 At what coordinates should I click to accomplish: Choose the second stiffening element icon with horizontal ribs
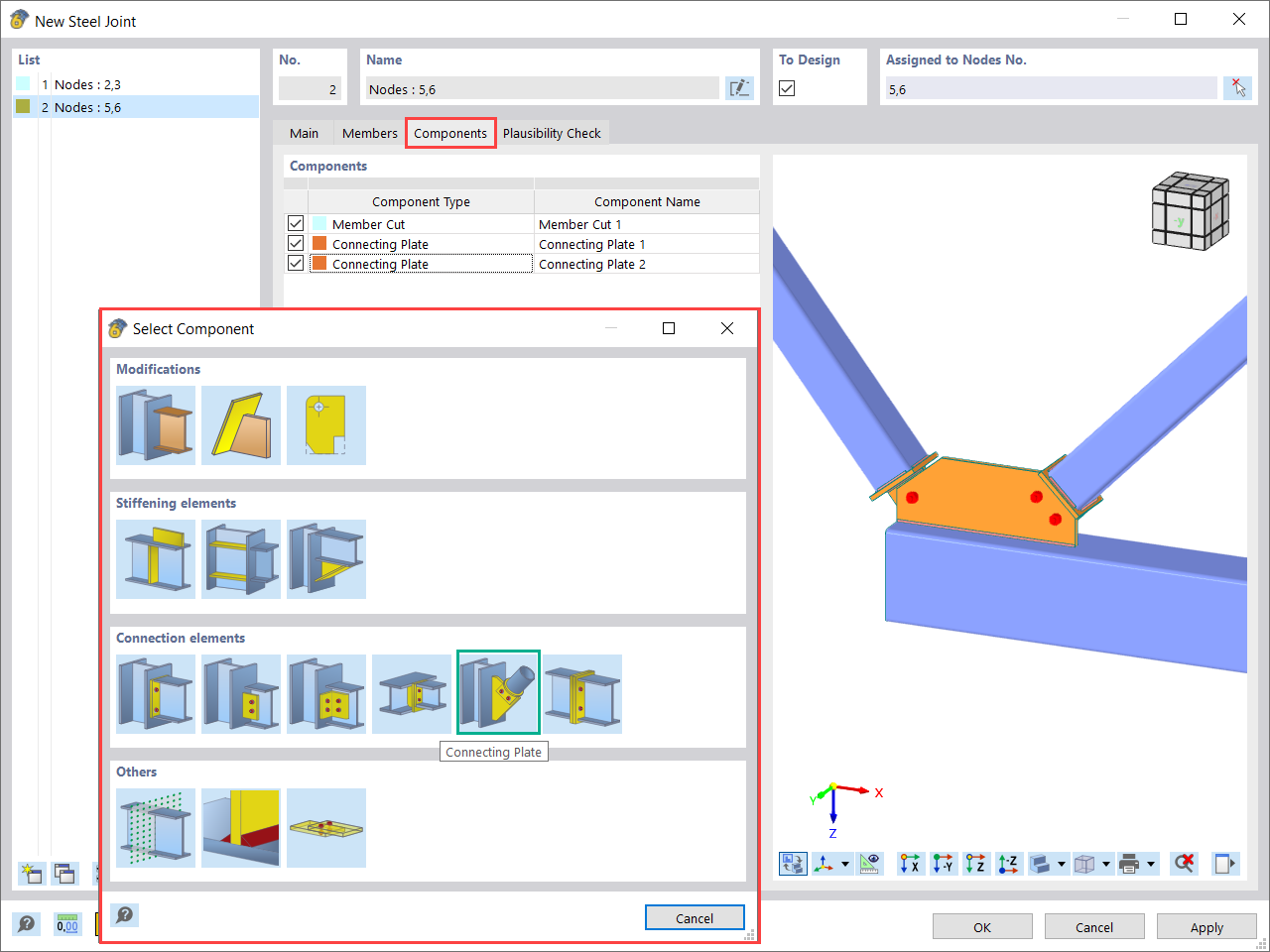click(241, 559)
